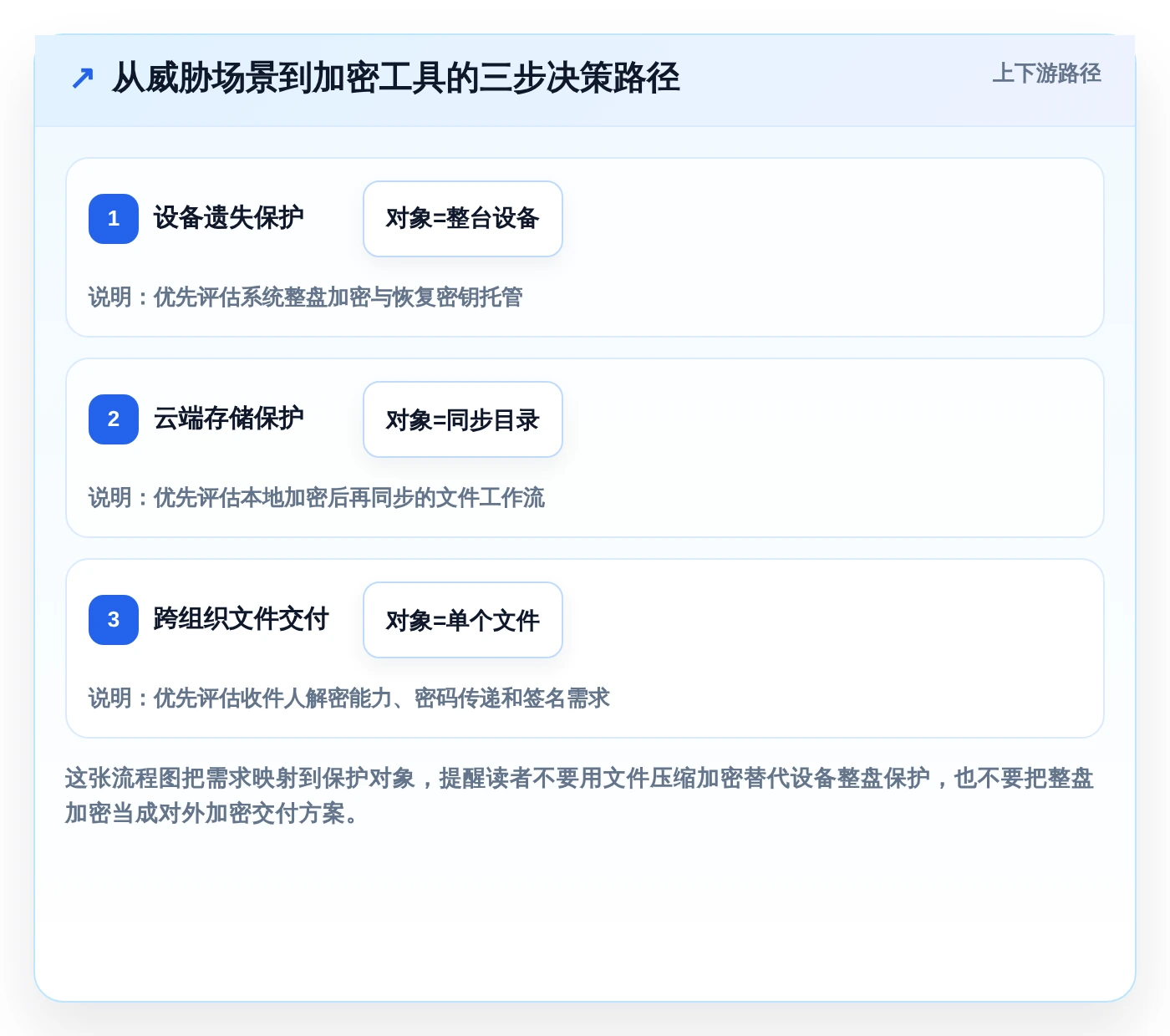
Task: Click the note about 系统整盘加密与恢复密钥托管
Action: point(306,297)
